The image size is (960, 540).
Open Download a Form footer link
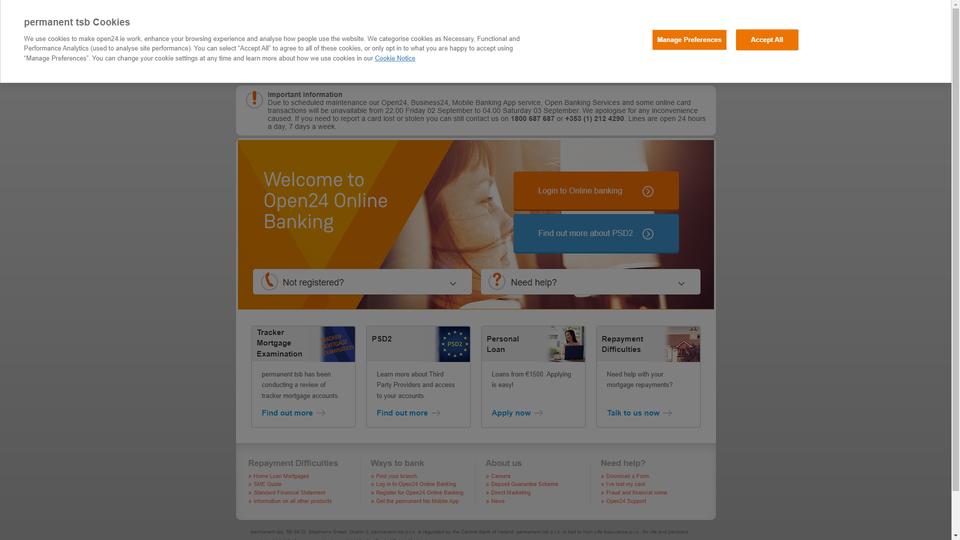click(x=627, y=476)
